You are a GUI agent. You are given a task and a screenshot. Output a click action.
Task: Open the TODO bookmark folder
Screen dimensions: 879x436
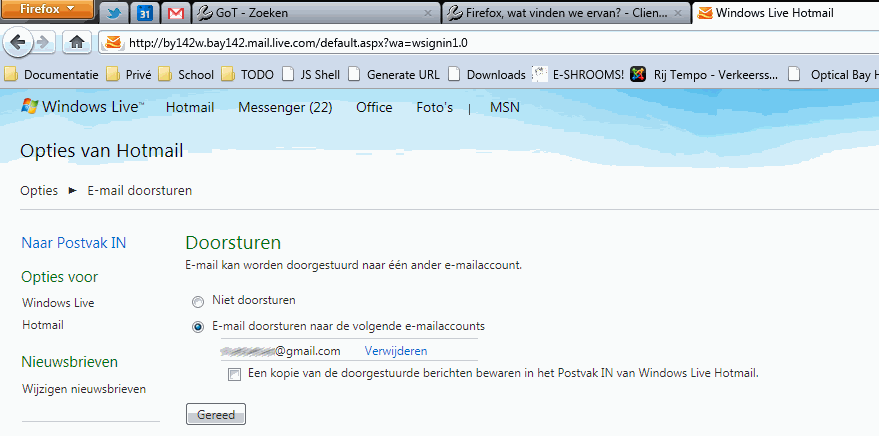click(x=248, y=75)
